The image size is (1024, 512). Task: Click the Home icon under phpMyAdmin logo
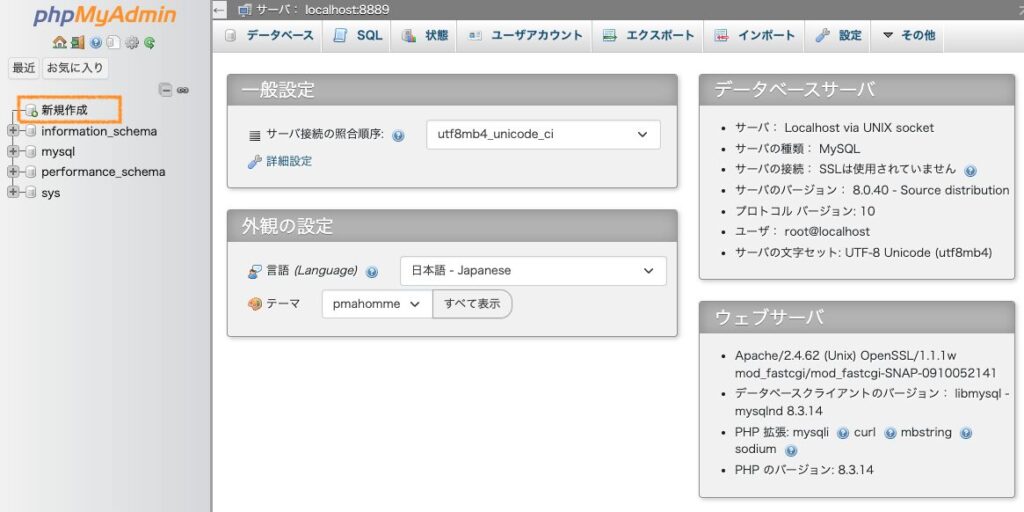[x=59, y=42]
